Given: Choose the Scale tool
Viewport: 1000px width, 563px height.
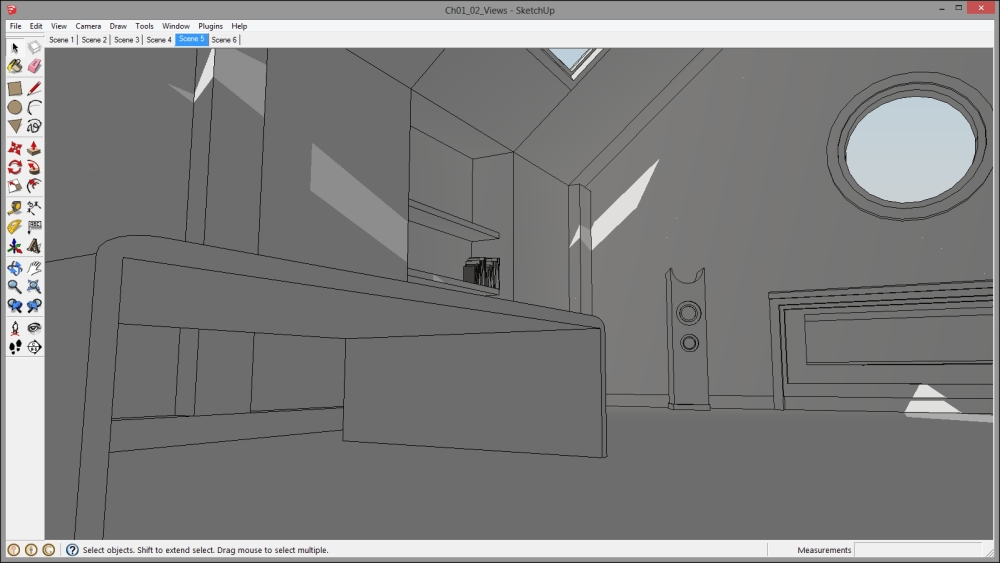Looking at the screenshot, I should pyautogui.click(x=15, y=186).
